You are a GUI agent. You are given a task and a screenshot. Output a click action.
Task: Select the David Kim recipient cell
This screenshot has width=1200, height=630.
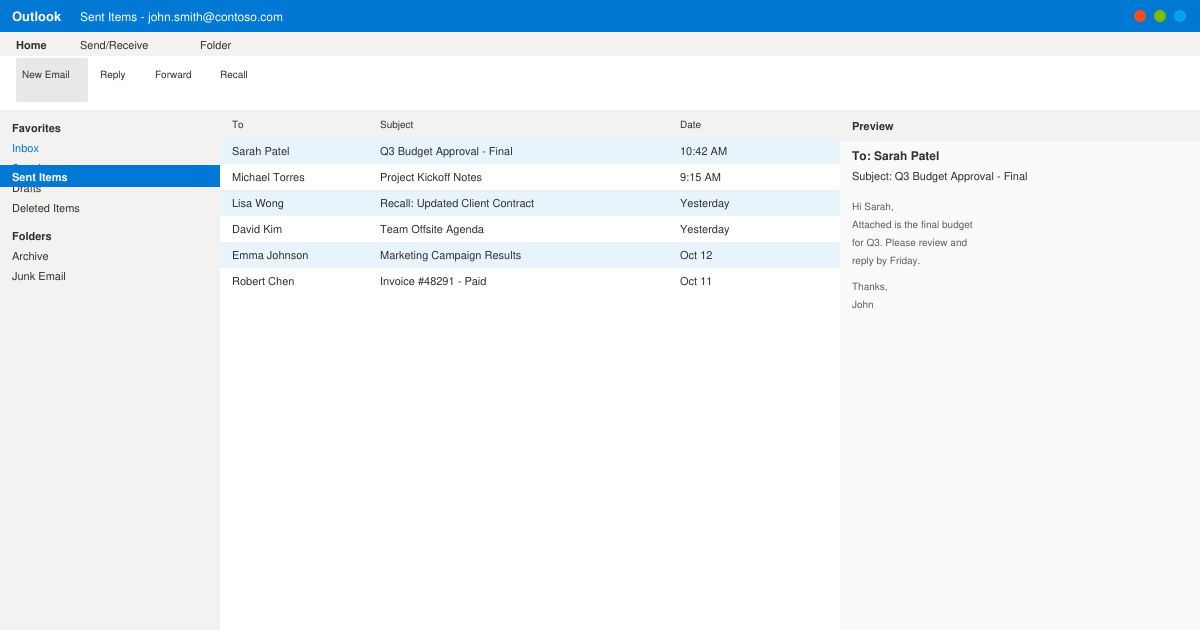coord(257,229)
